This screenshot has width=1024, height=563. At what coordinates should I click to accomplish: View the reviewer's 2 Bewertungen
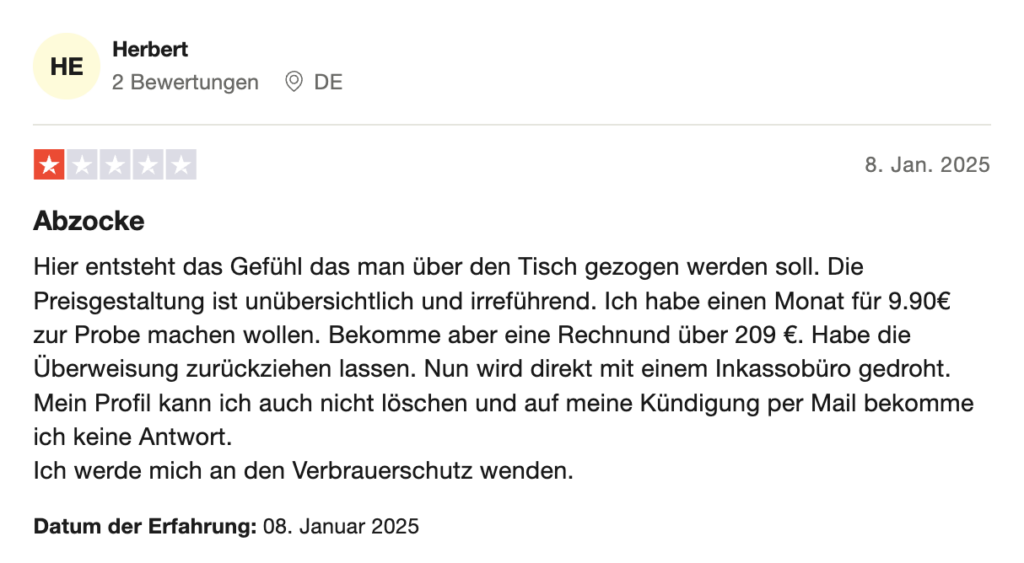(x=185, y=82)
